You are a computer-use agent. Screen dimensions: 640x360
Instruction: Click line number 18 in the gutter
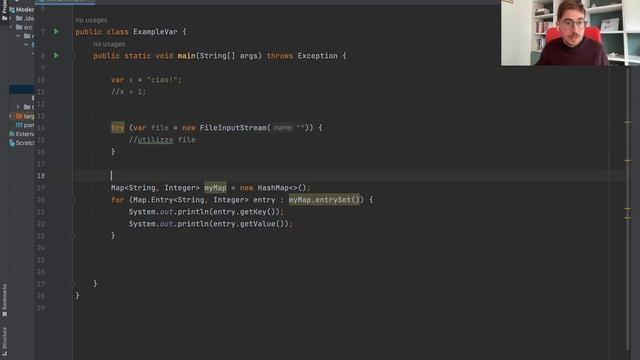pos(41,176)
